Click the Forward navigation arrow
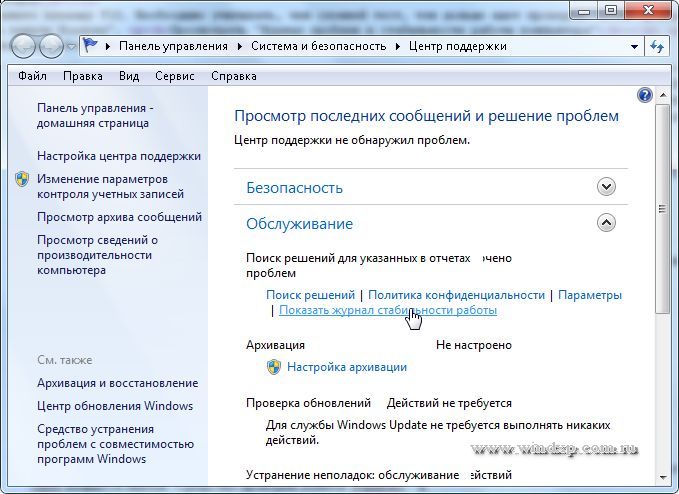Image resolution: width=679 pixels, height=494 pixels. (52, 46)
